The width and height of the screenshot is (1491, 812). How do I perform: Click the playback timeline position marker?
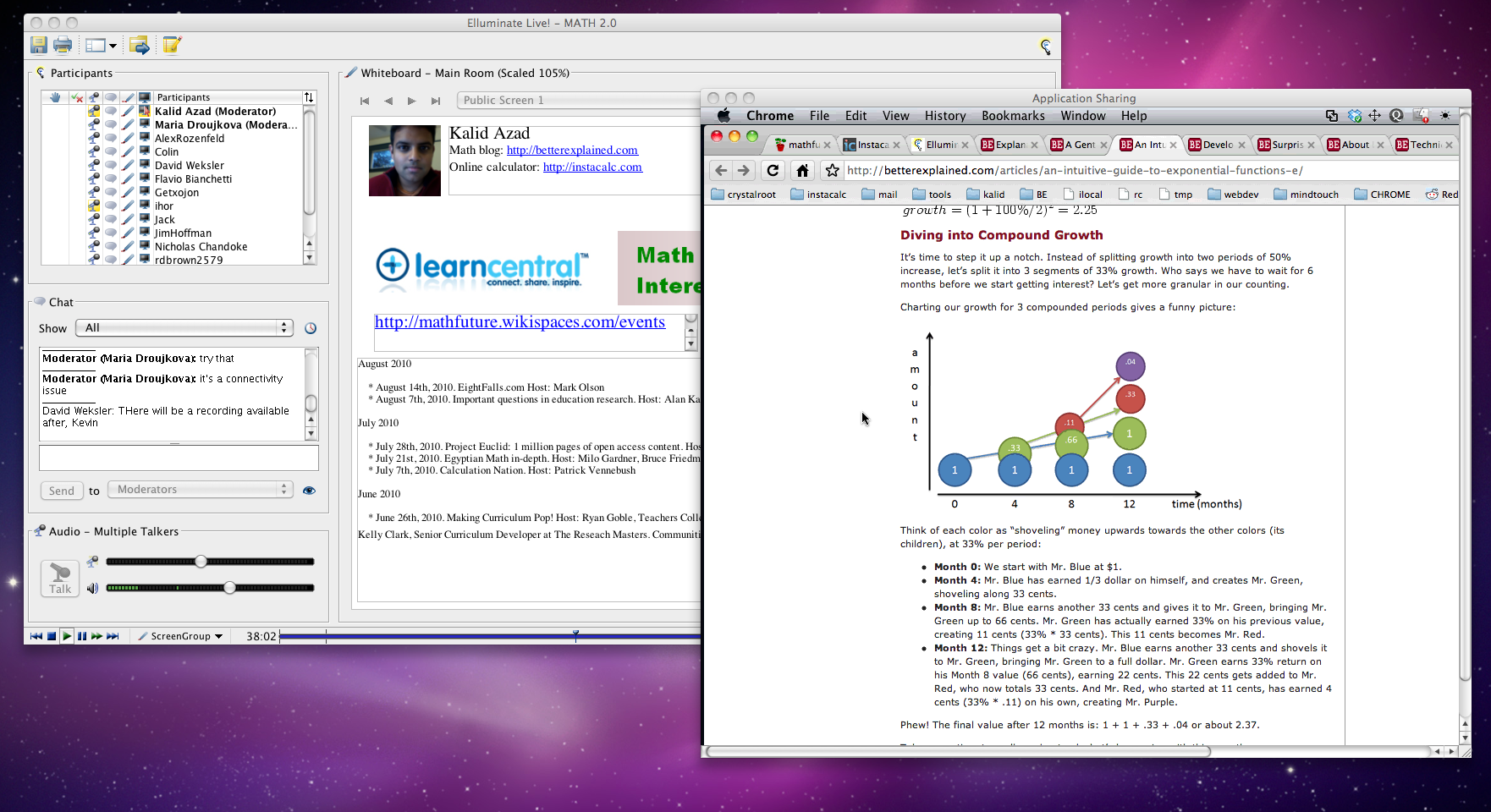point(575,634)
